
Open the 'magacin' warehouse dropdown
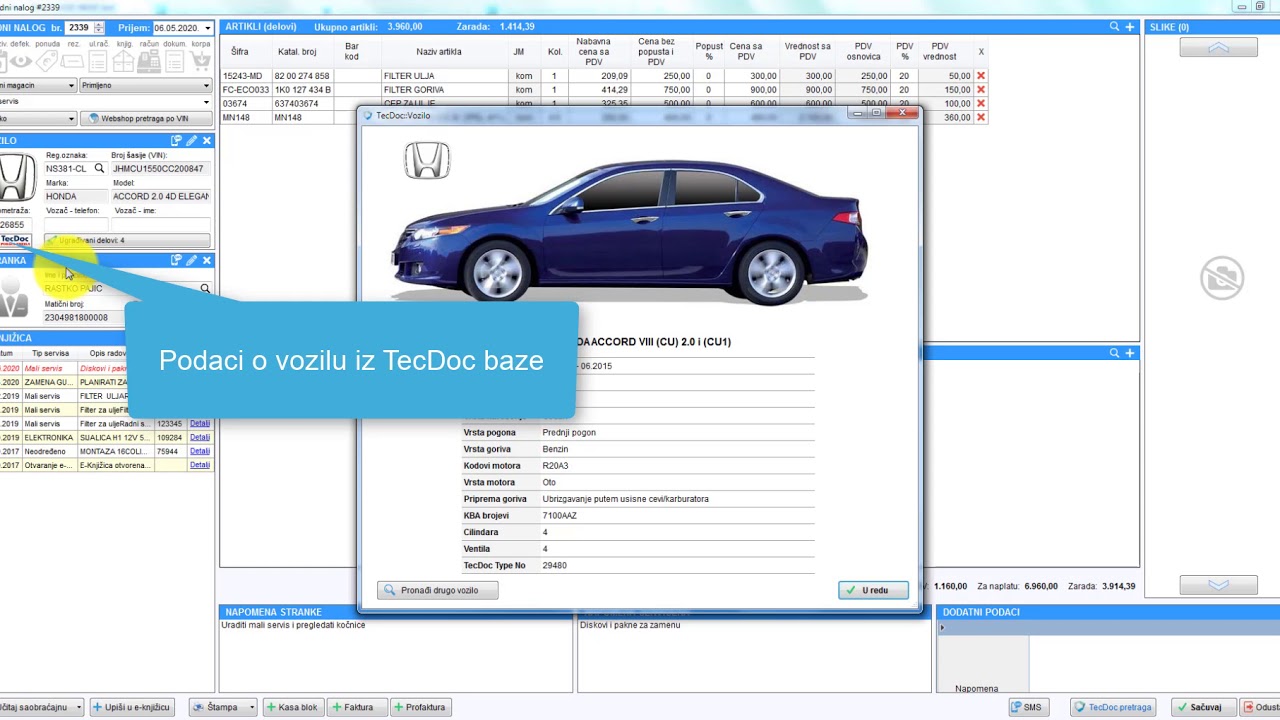pos(71,86)
